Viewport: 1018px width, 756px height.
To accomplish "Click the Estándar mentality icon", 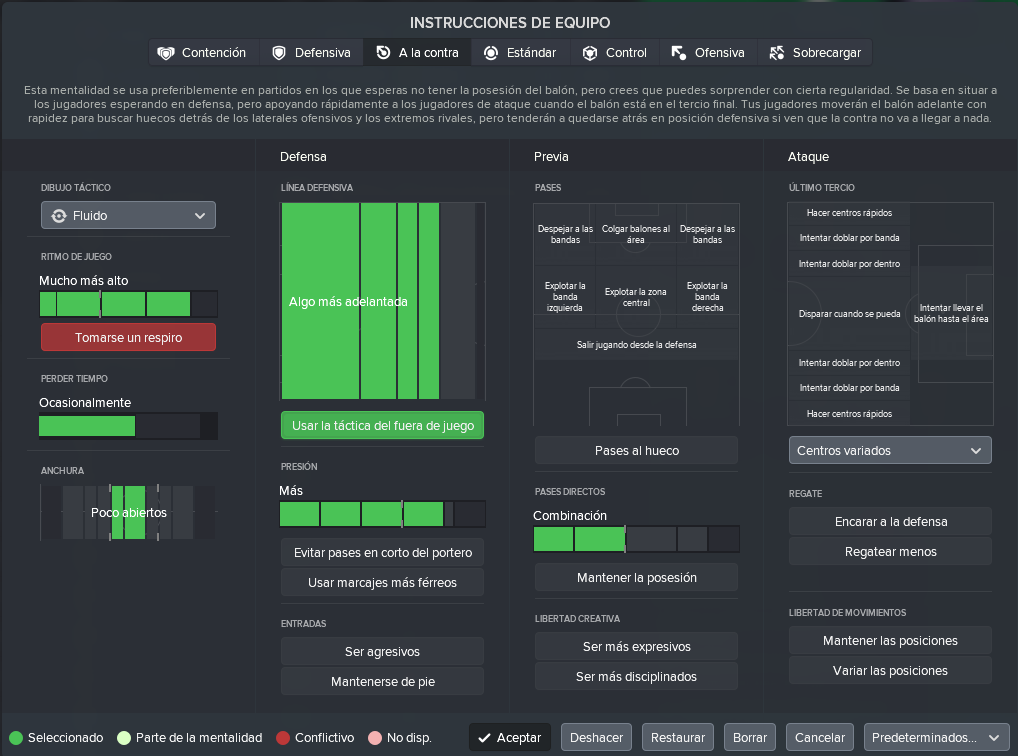I will pyautogui.click(x=491, y=53).
